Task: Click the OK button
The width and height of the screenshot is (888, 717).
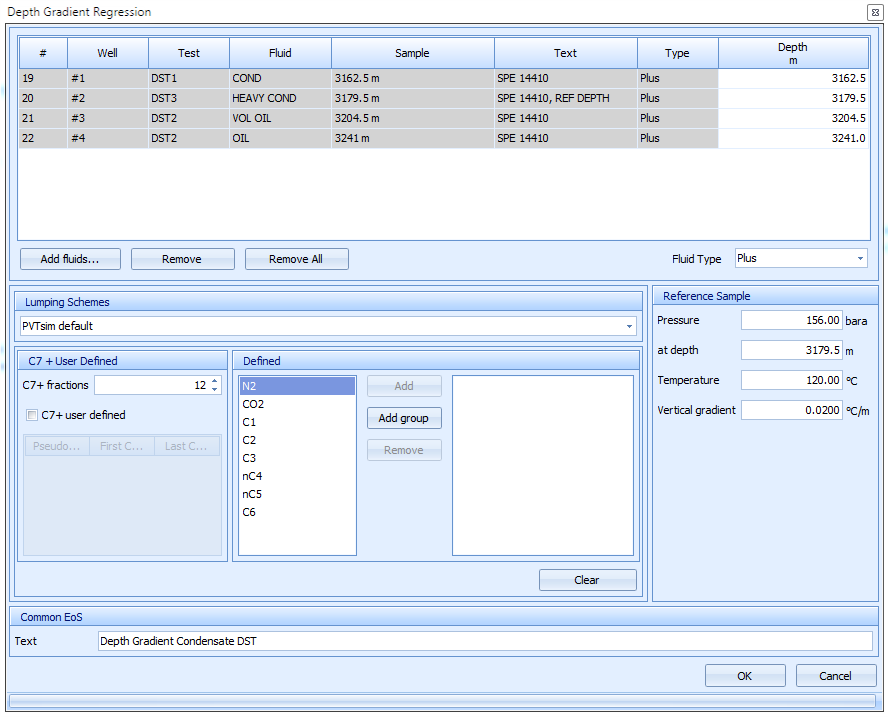Action: 745,676
